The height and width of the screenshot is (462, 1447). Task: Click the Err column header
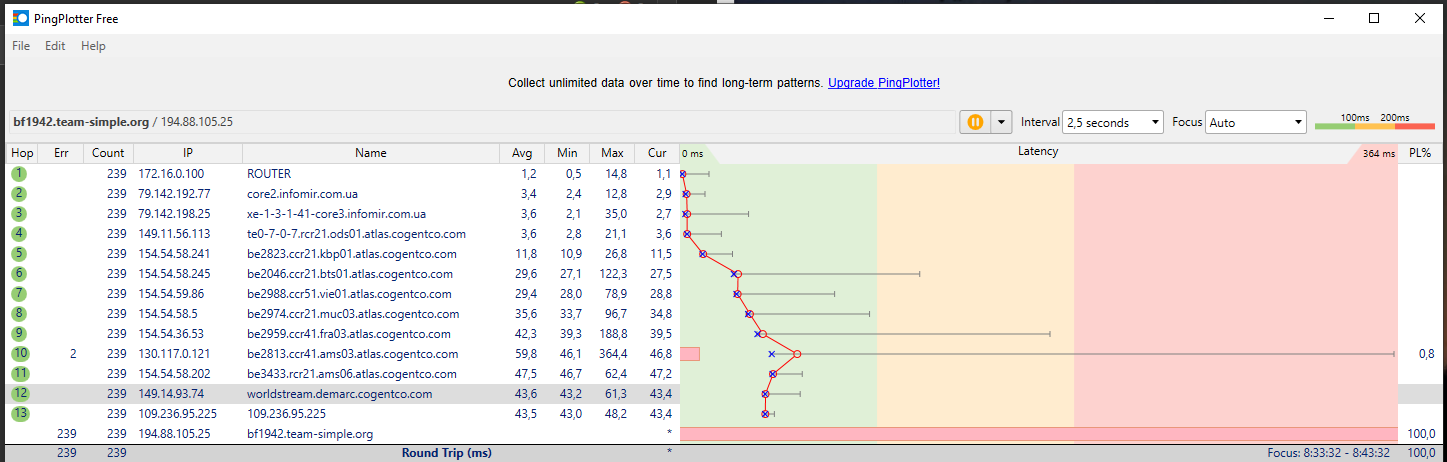[x=61, y=153]
